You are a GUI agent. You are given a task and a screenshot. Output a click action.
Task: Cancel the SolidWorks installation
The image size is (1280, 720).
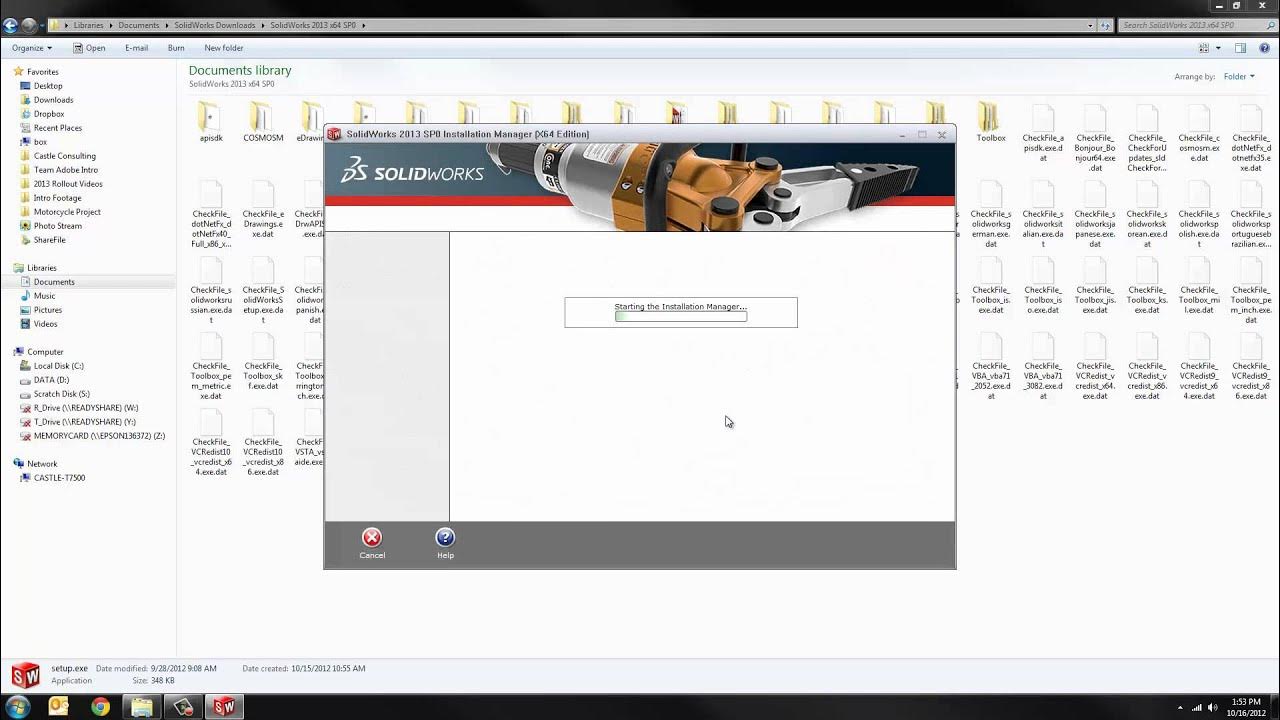point(372,543)
